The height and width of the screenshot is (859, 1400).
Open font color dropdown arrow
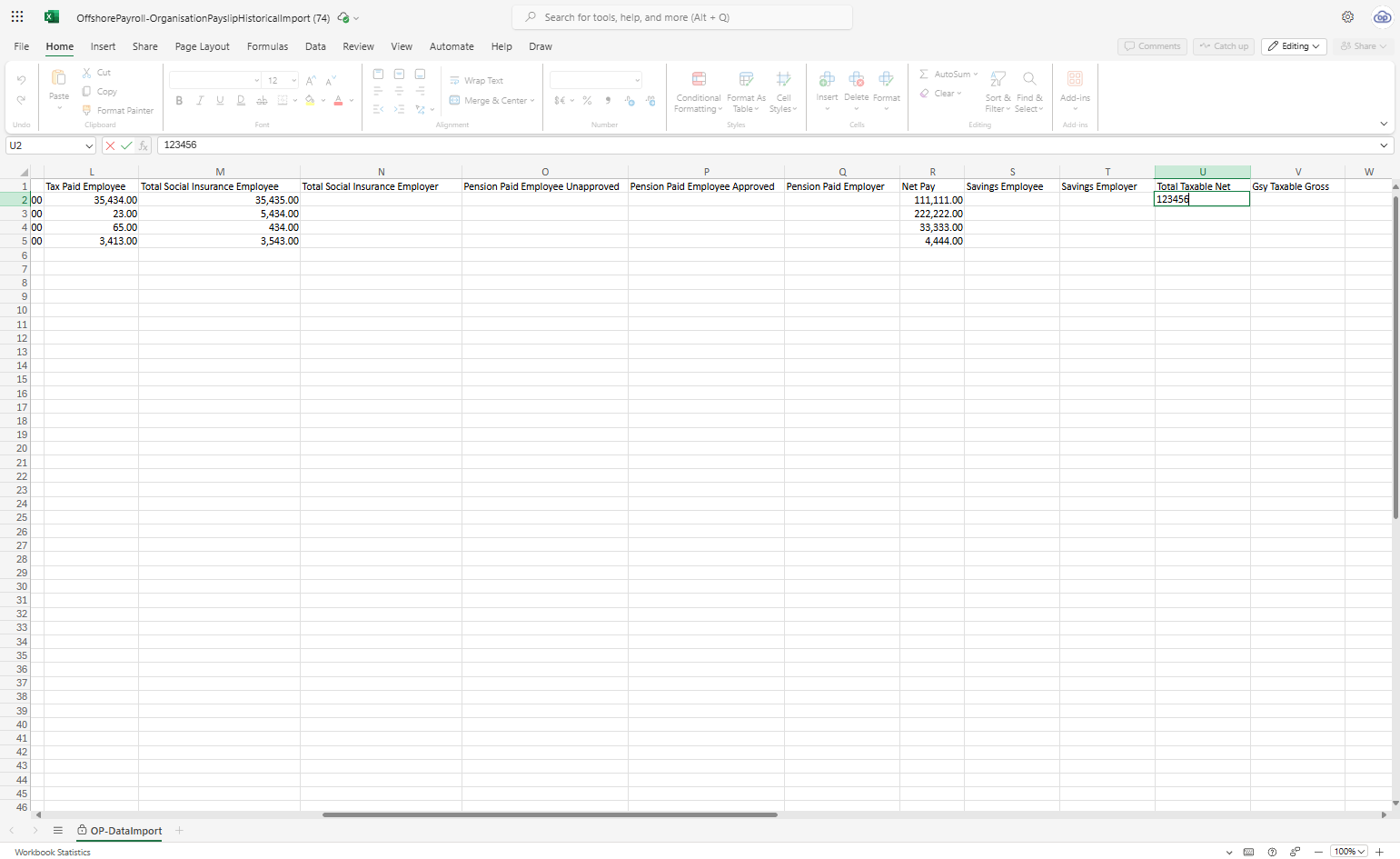tap(352, 100)
